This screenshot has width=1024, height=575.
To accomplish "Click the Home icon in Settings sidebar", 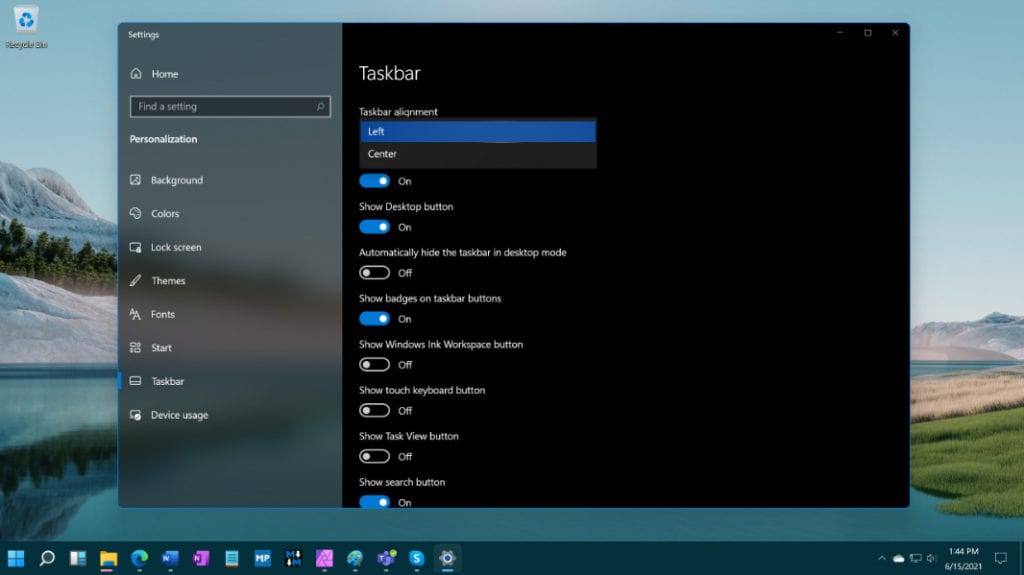I will [136, 74].
